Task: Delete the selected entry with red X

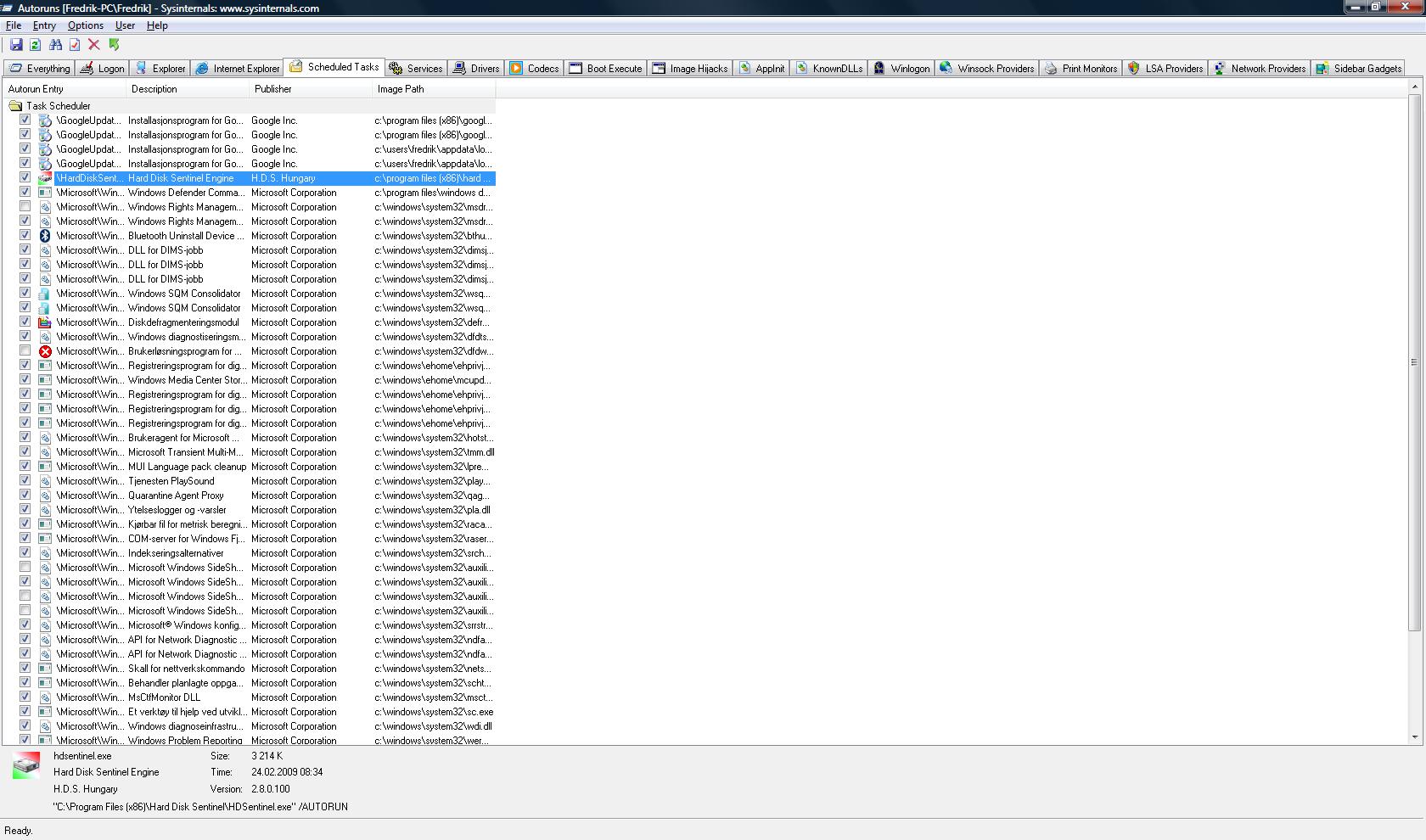Action: tap(94, 45)
